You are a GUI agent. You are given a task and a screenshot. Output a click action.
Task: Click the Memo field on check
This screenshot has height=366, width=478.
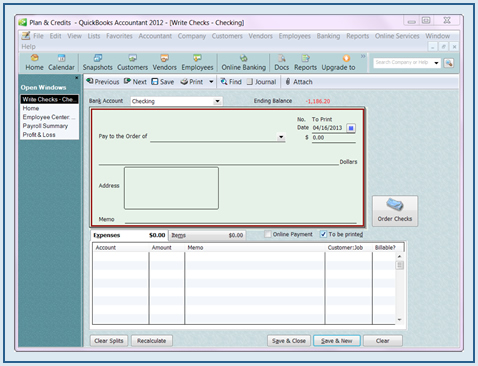click(241, 219)
